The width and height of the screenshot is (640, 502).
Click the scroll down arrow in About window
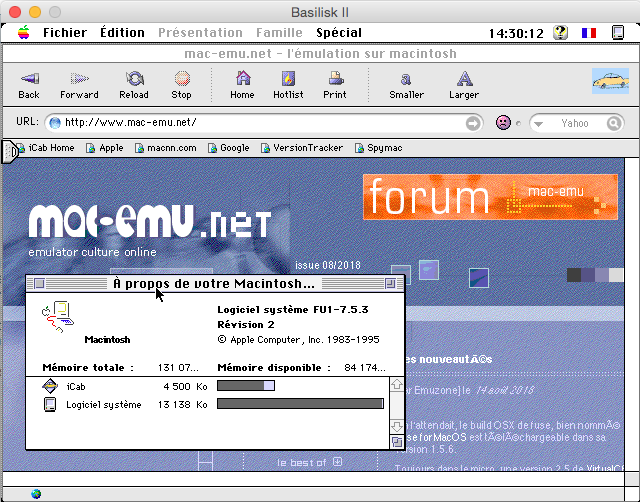click(397, 427)
